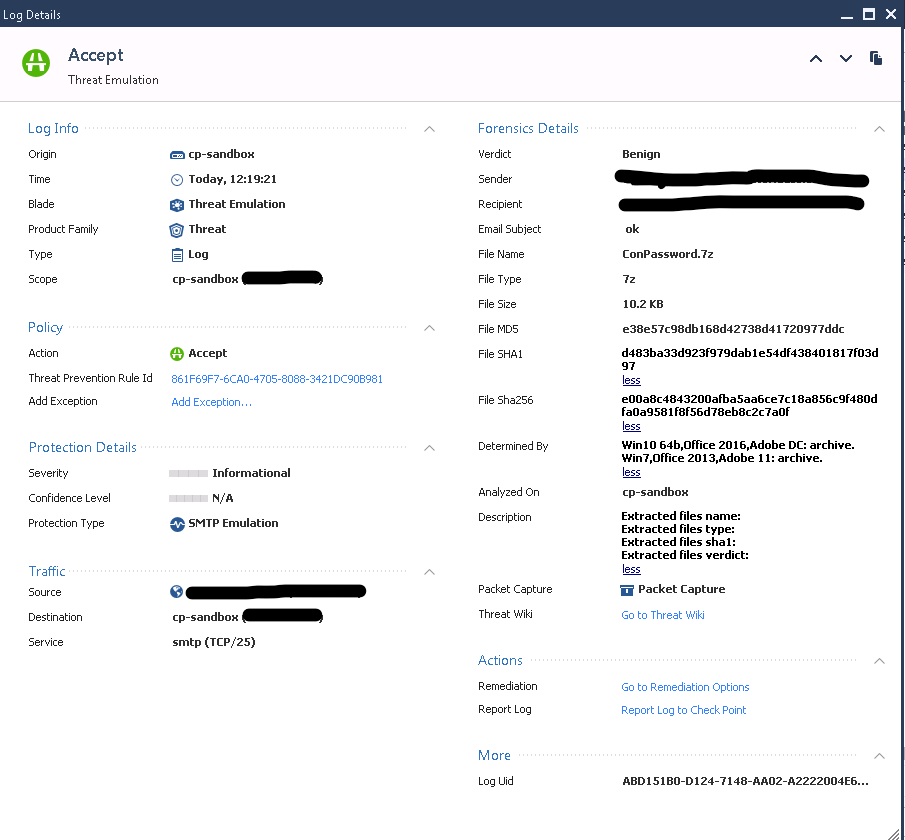Click the File Sha256 hash value
Image resolution: width=905 pixels, height=840 pixels.
click(x=749, y=406)
